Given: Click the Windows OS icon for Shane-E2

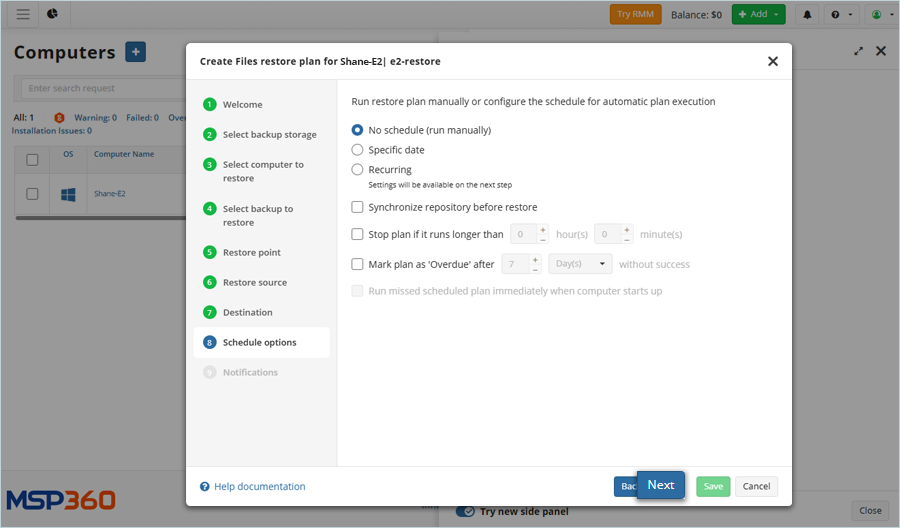Looking at the screenshot, I should pyautogui.click(x=69, y=194).
